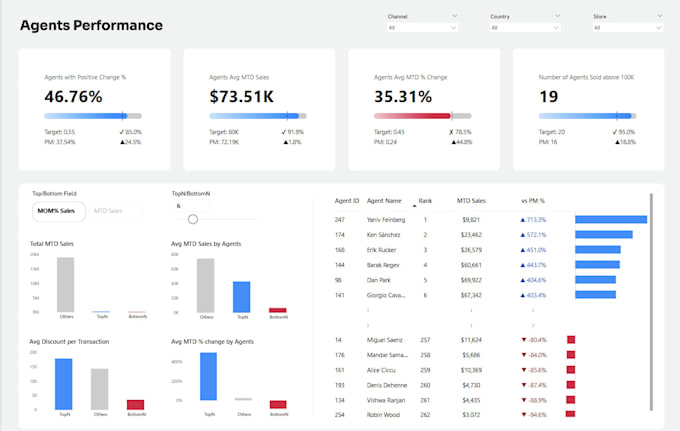Image resolution: width=680 pixels, height=431 pixels.
Task: Select agent name Barak Regev
Action: click(x=383, y=265)
